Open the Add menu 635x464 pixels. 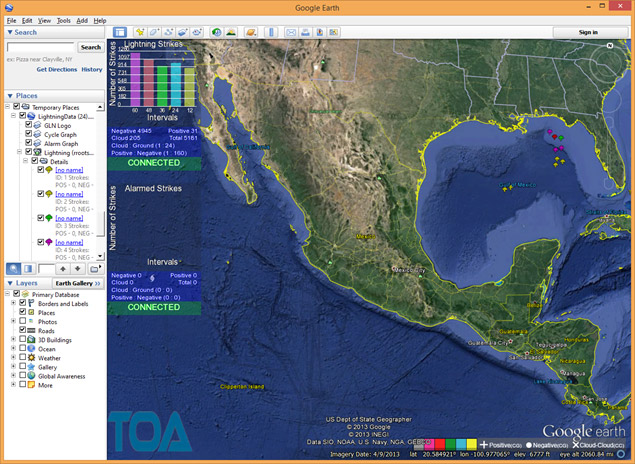pos(82,21)
